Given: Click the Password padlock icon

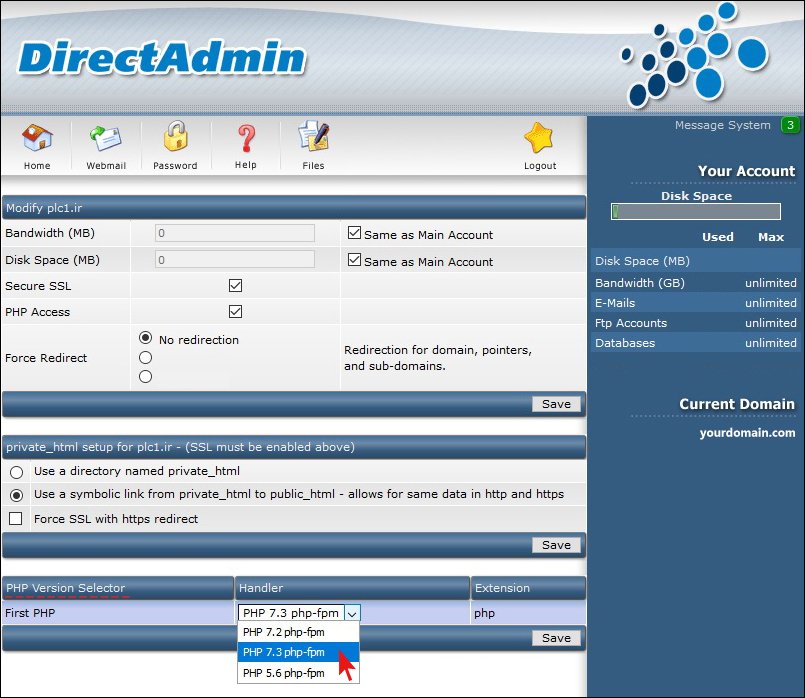Looking at the screenshot, I should (176, 136).
